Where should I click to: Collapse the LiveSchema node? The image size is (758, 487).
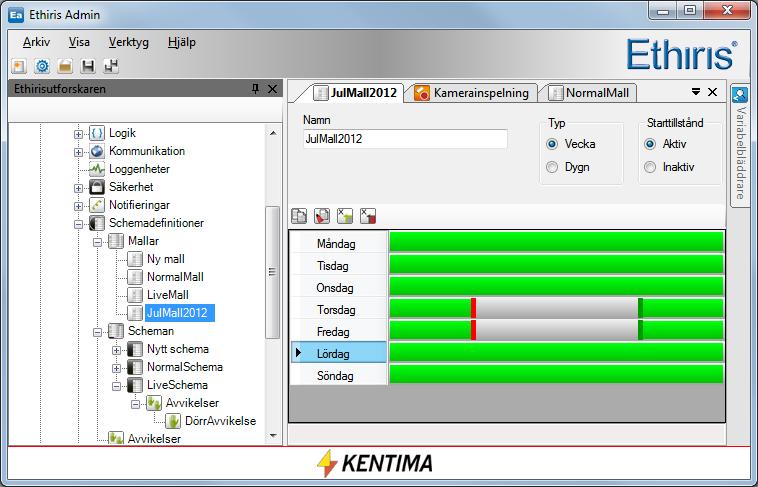[117, 386]
